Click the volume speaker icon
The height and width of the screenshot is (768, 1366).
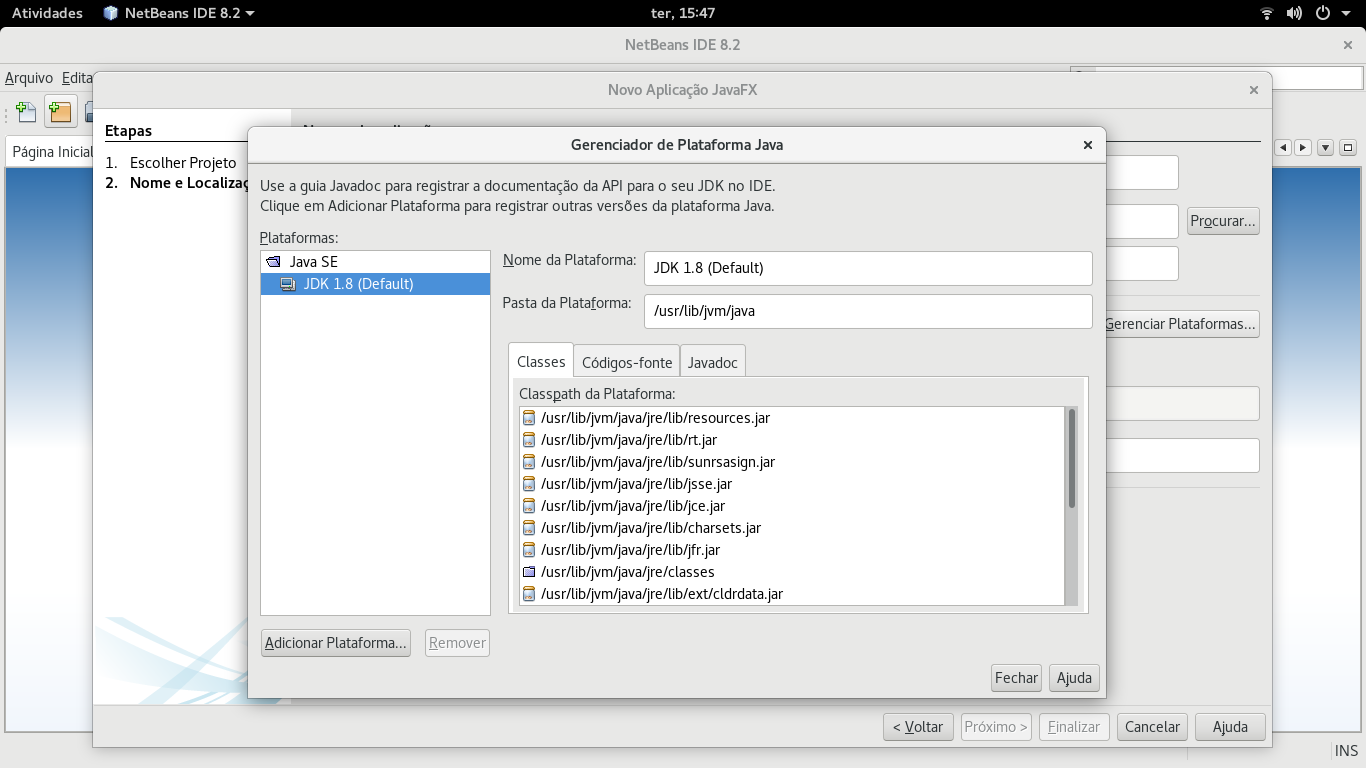pyautogui.click(x=1295, y=13)
